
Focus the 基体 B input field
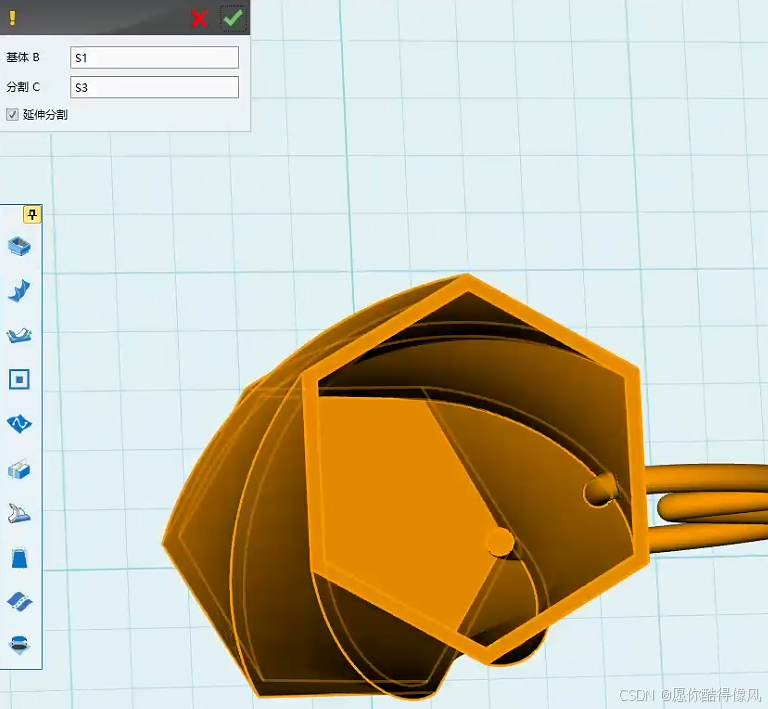click(154, 58)
